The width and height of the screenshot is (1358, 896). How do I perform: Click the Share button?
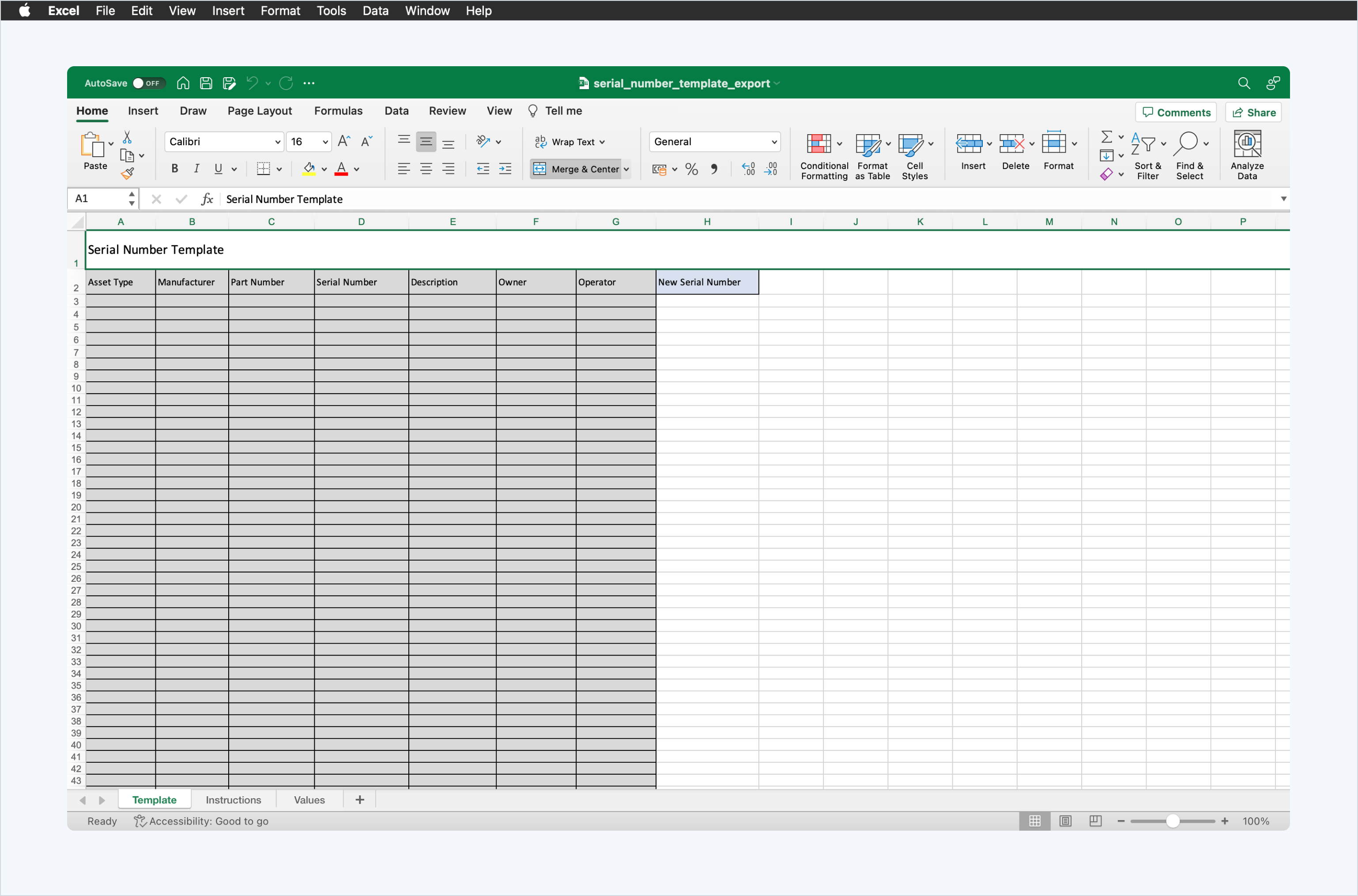click(1257, 112)
